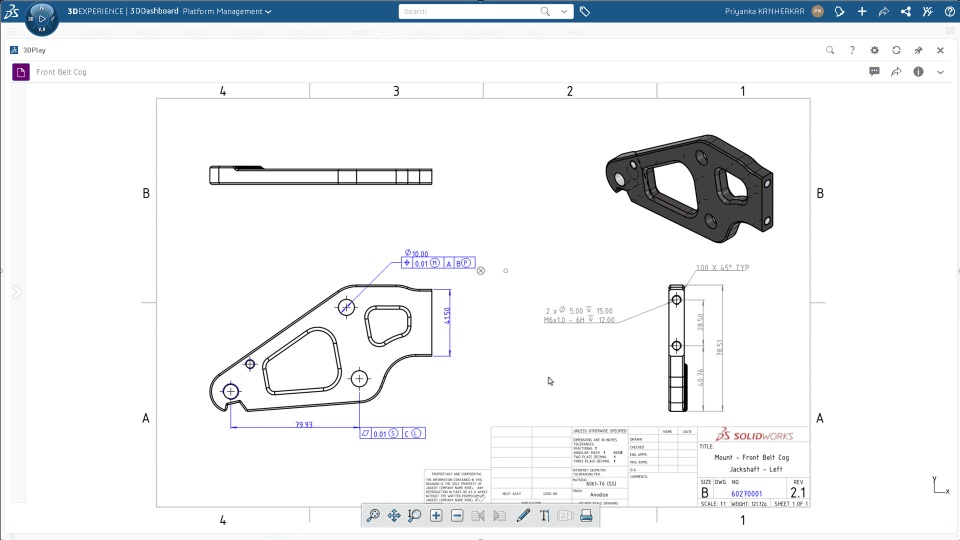Click the SOLIDWORKS logo in title block
This screenshot has height=540, width=960.
tap(754, 435)
